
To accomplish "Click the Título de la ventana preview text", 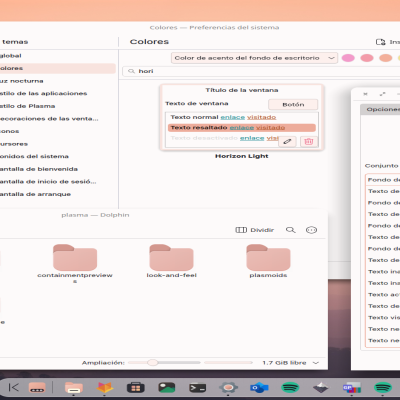I will click(x=242, y=90).
